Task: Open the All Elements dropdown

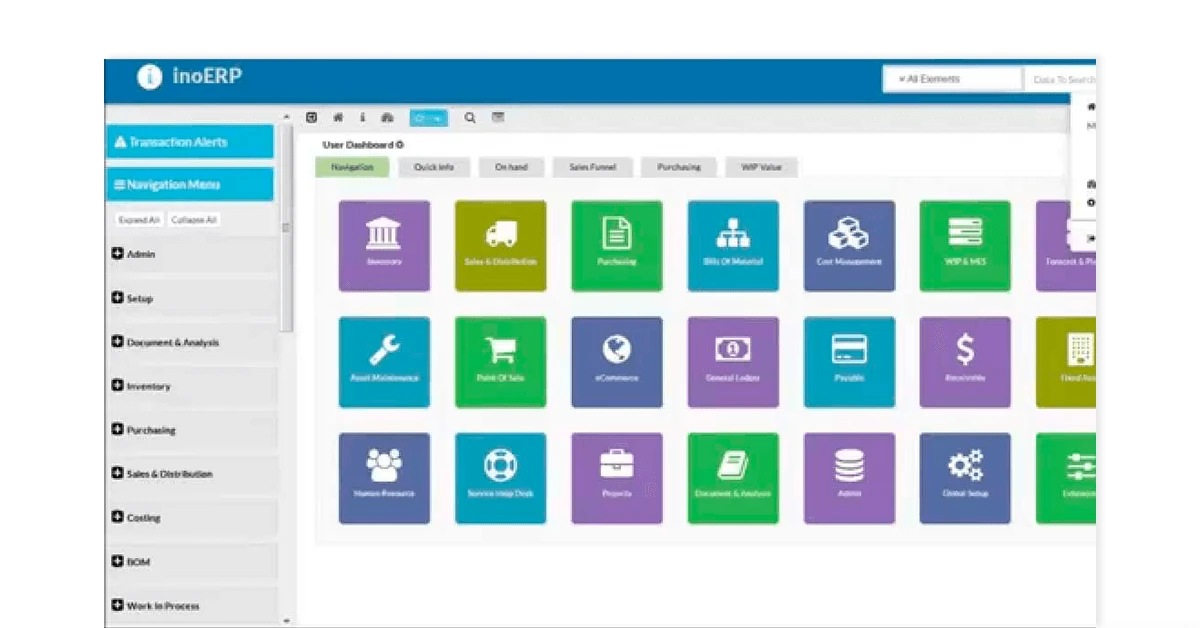Action: click(x=951, y=78)
